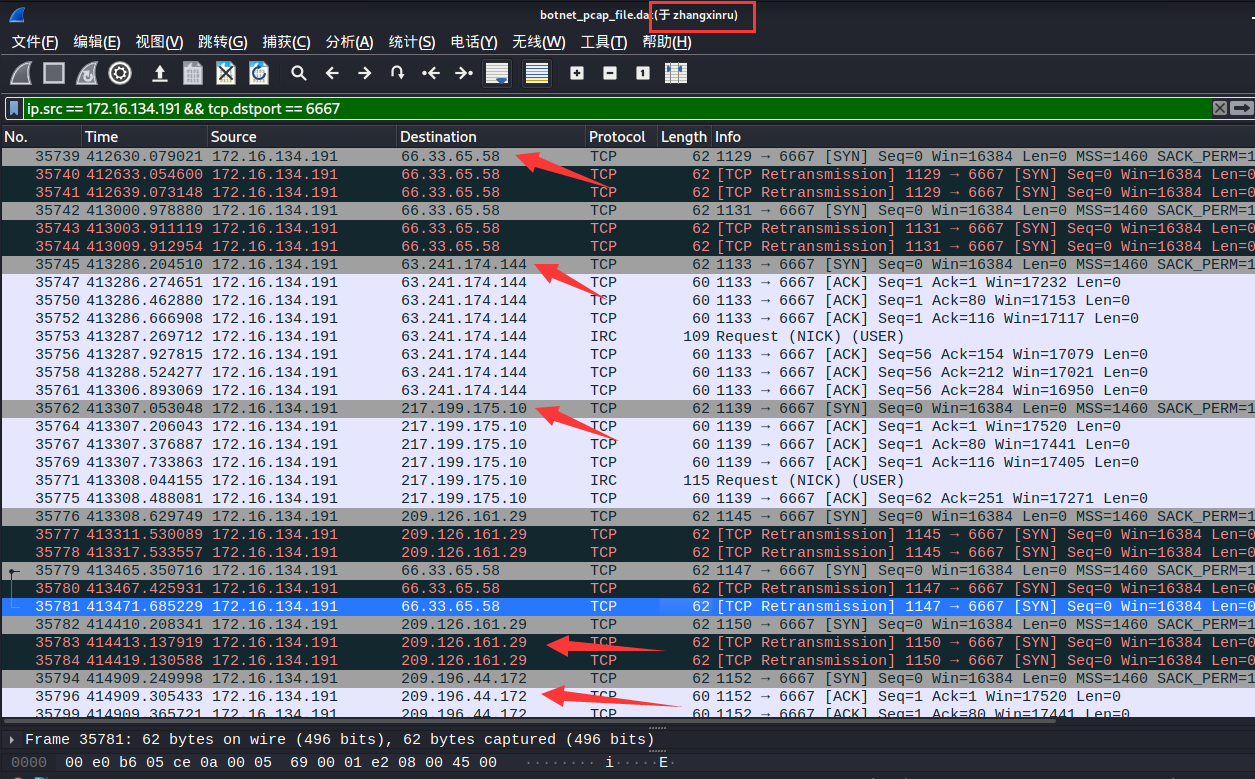Close this capture file
1255x779 pixels.
point(226,73)
